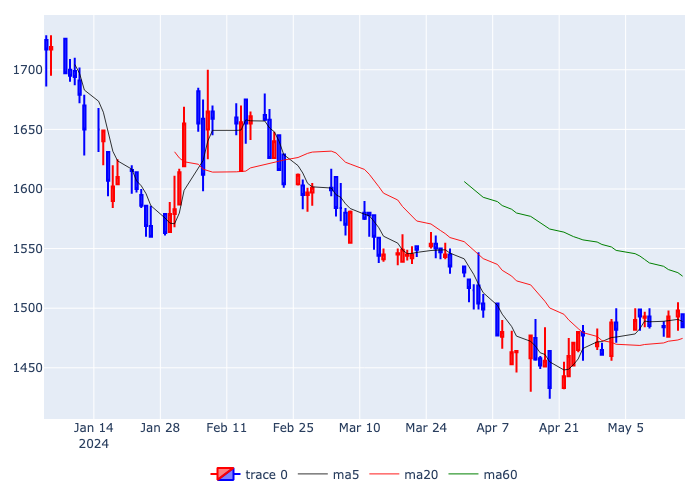Click the green ma60 legend line swatch

[x=463, y=475]
